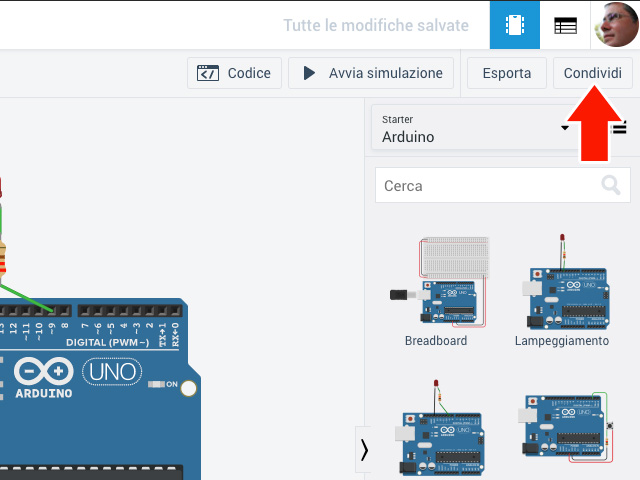The width and height of the screenshot is (640, 480).
Task: Click the ON LED indicator on Arduino
Action: [x=155, y=385]
